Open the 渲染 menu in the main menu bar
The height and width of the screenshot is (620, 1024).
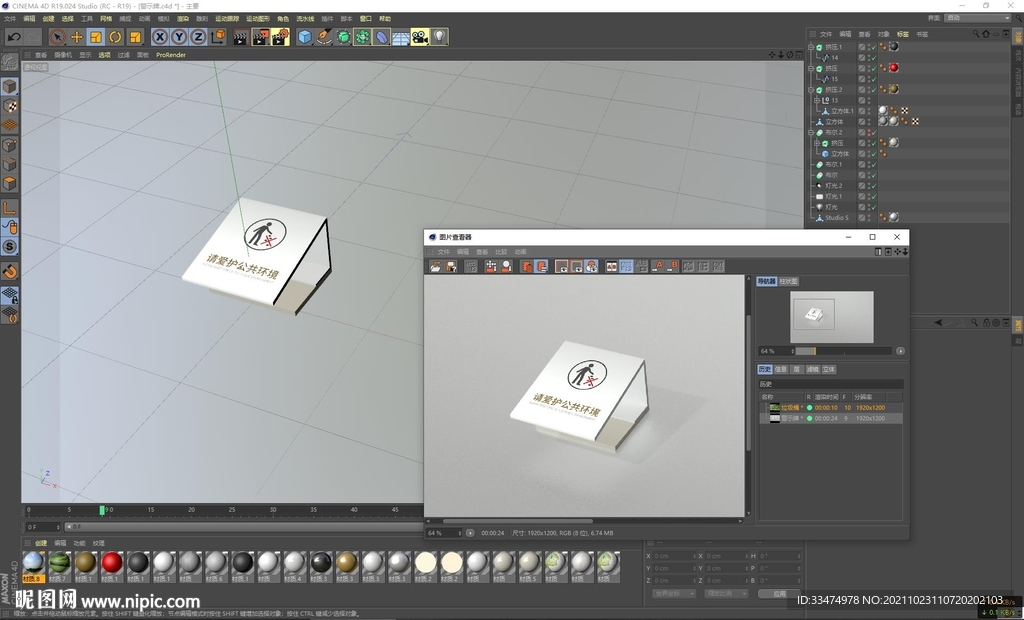(x=183, y=19)
